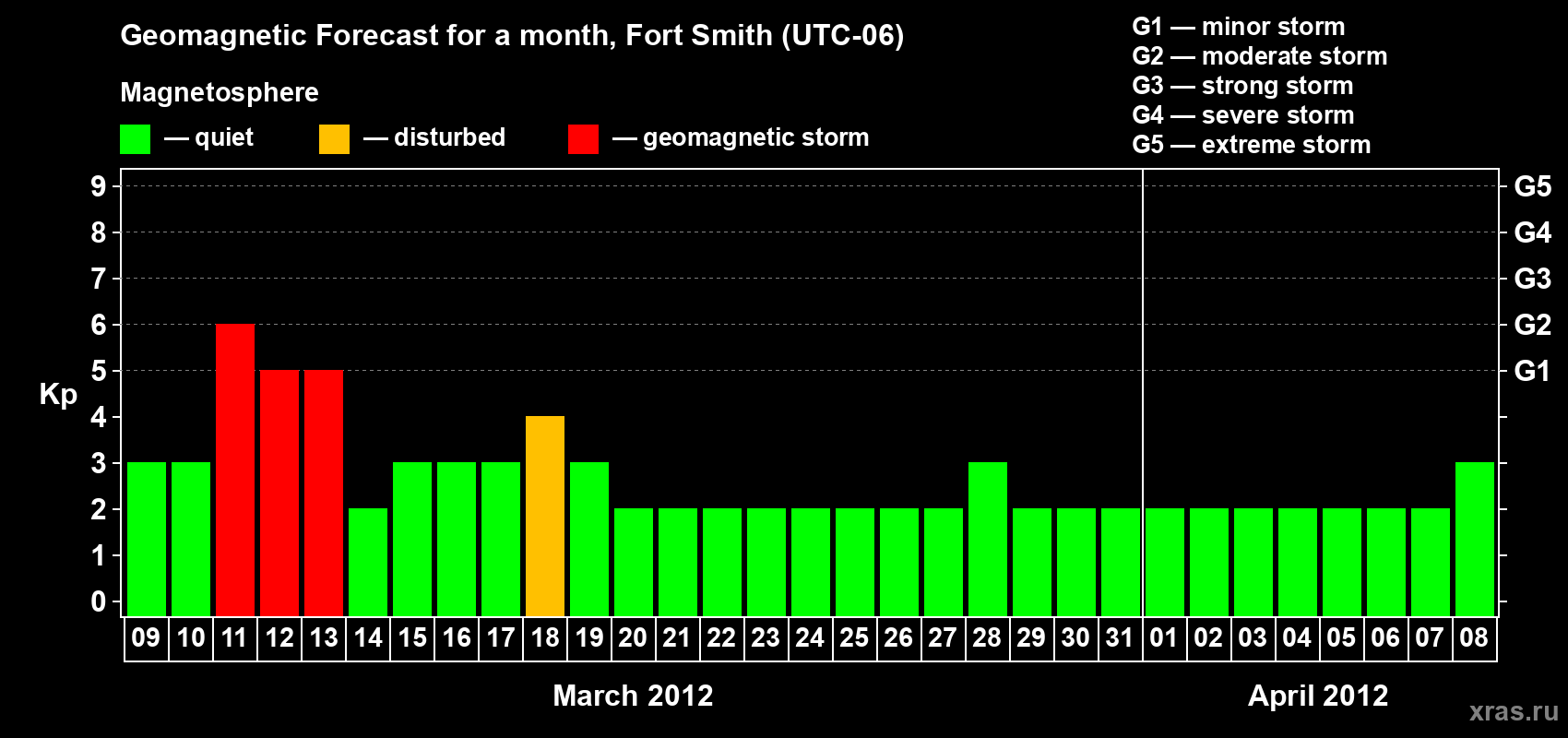Click the 'G1 — minor storm' legend text
This screenshot has height=738, width=1568.
coord(1239,27)
